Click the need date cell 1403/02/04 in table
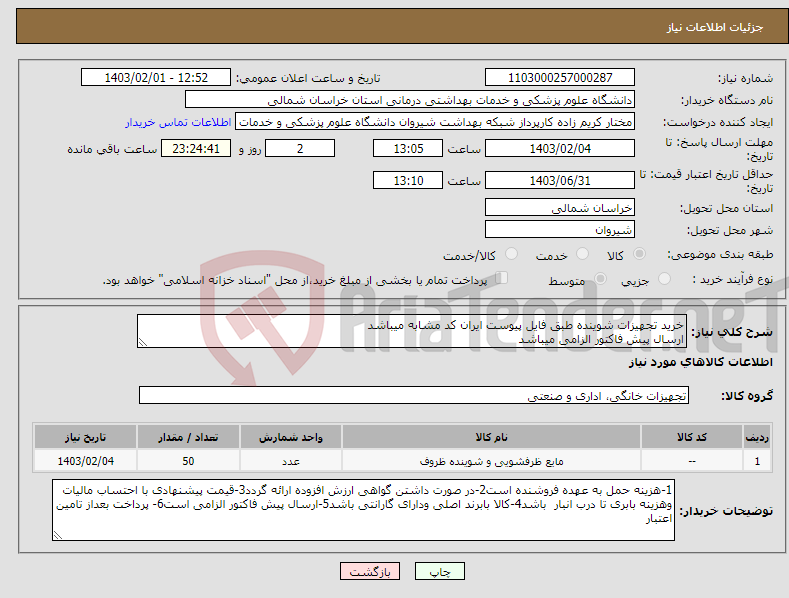This screenshot has width=789, height=598. [x=86, y=461]
